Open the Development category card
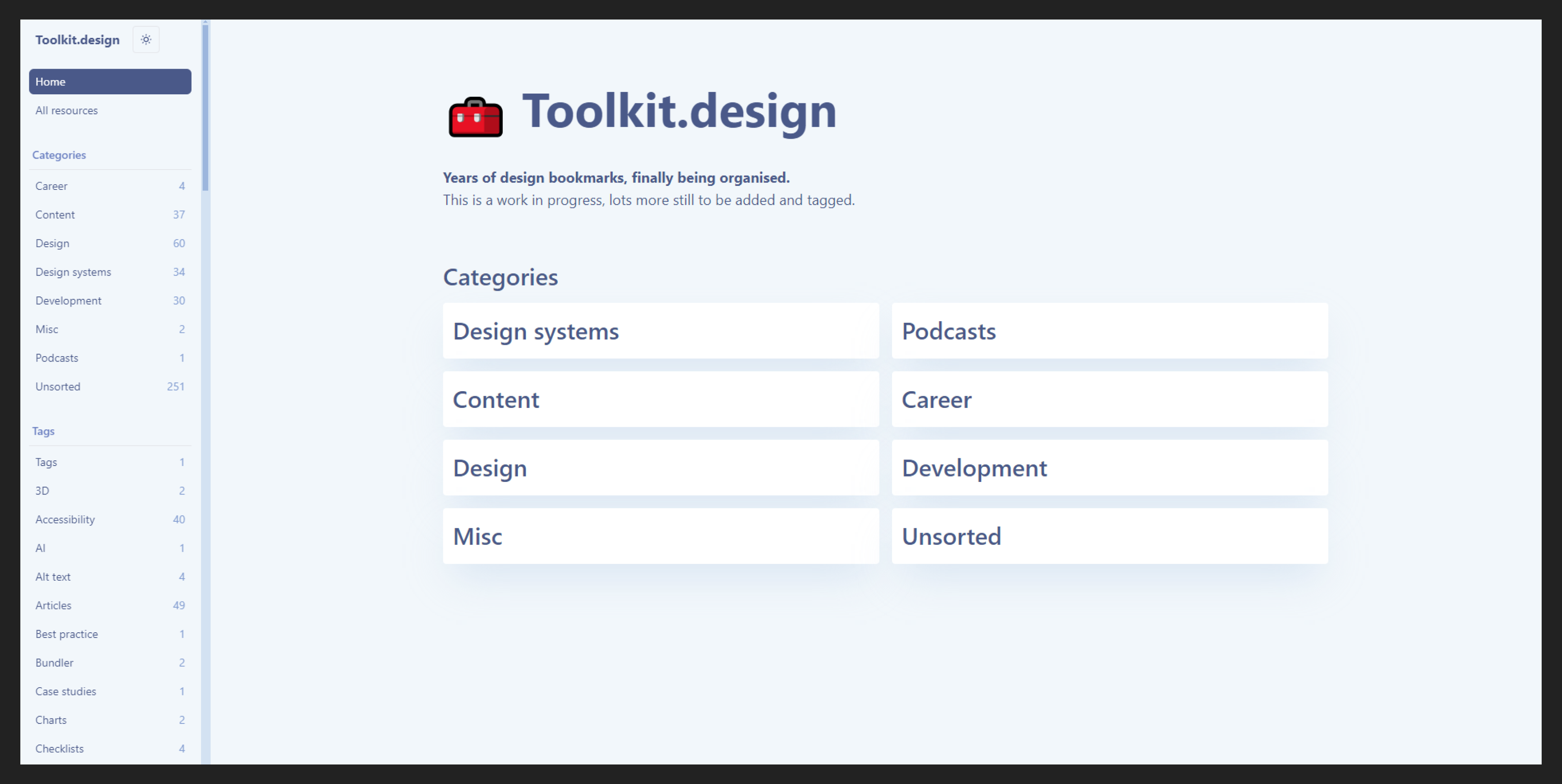This screenshot has width=1562, height=784. (1109, 468)
